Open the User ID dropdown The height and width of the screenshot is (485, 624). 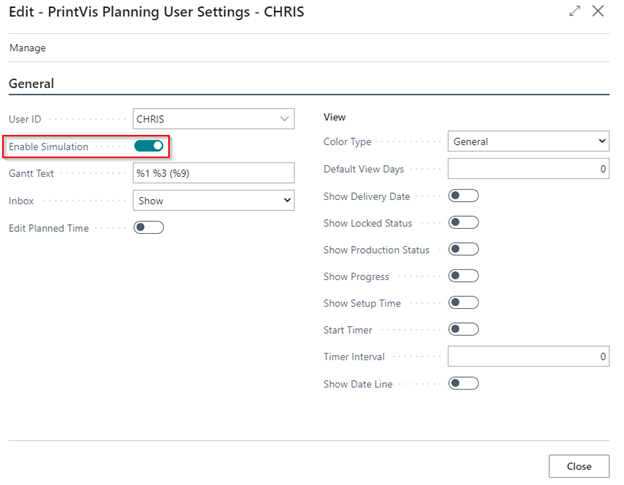click(284, 119)
